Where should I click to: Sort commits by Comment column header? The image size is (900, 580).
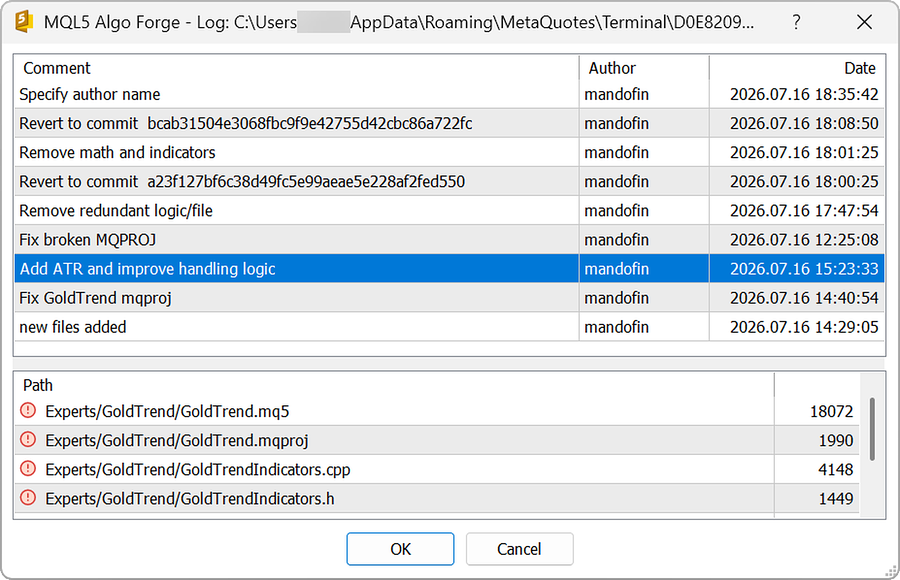(297, 68)
